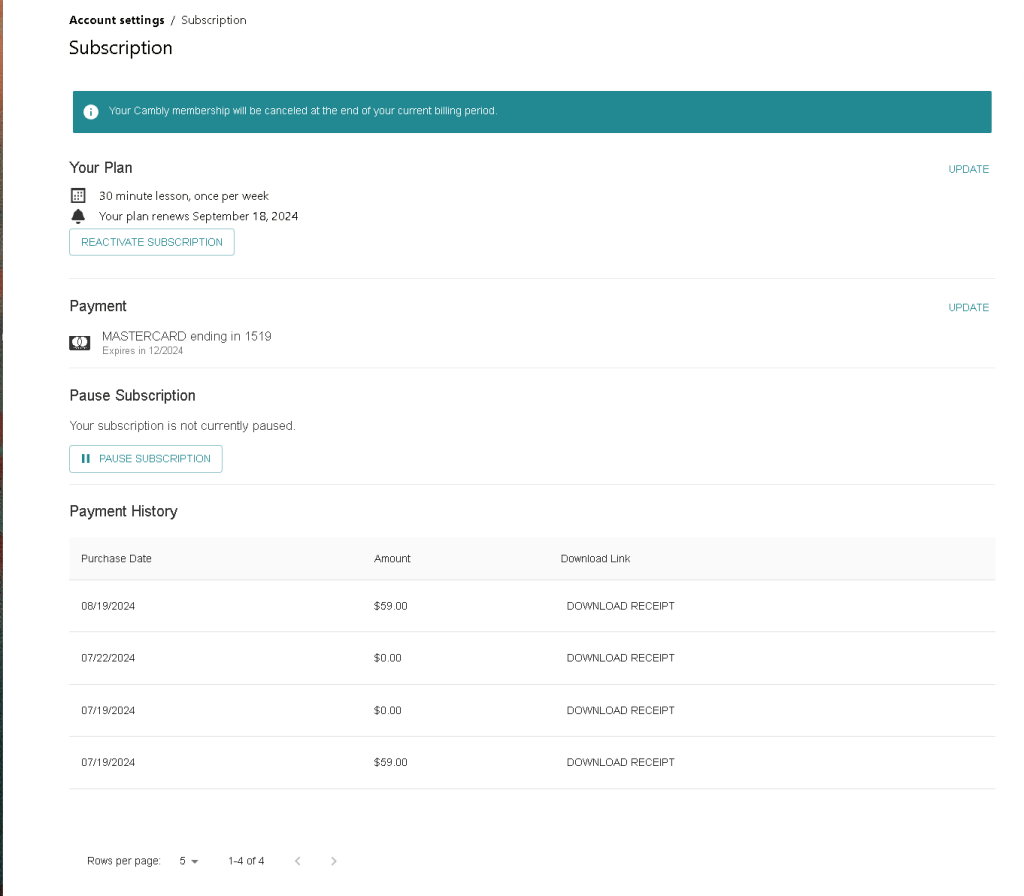Viewport: 1024px width, 896px height.
Task: Download receipt for 08/19/2024
Action: [x=620, y=606]
